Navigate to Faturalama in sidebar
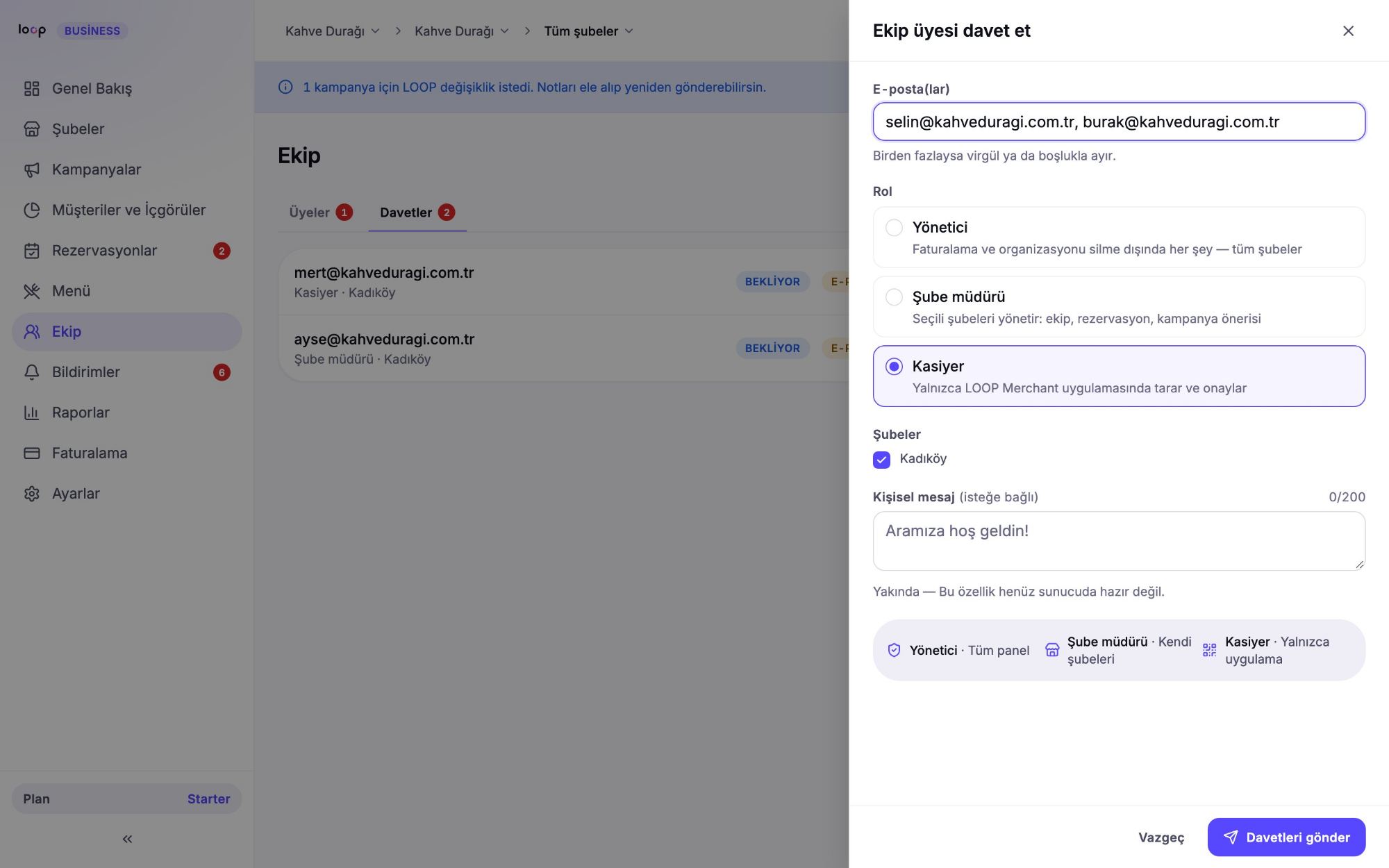Screen dimensions: 1389x868 (x=127, y=453)
